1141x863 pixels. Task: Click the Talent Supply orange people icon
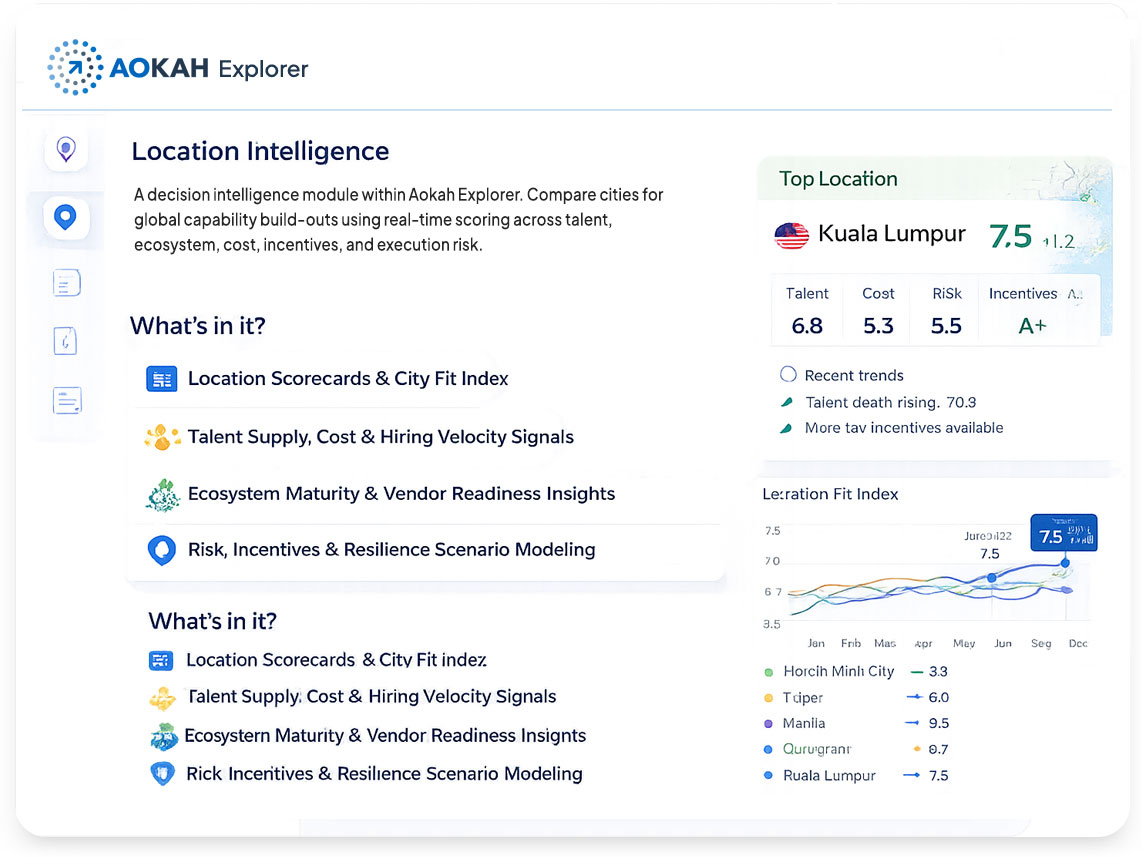pyautogui.click(x=162, y=437)
